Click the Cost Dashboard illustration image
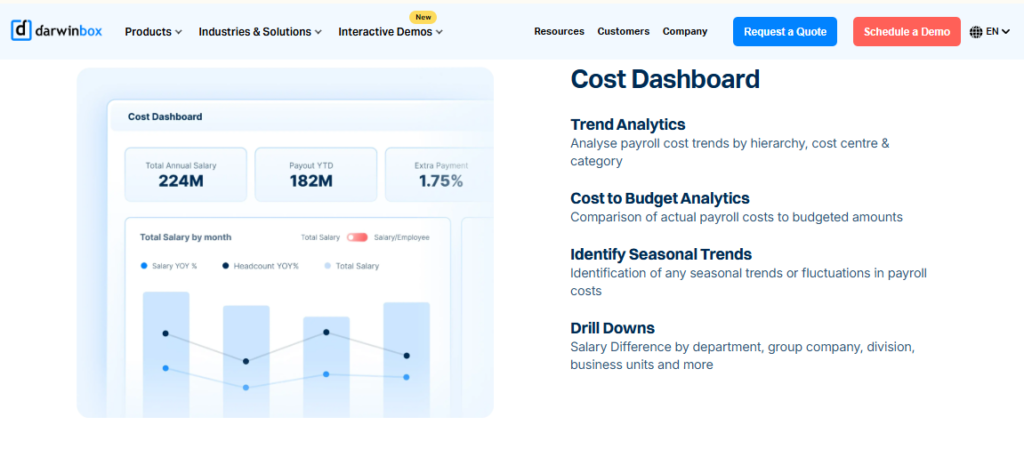 [x=285, y=242]
